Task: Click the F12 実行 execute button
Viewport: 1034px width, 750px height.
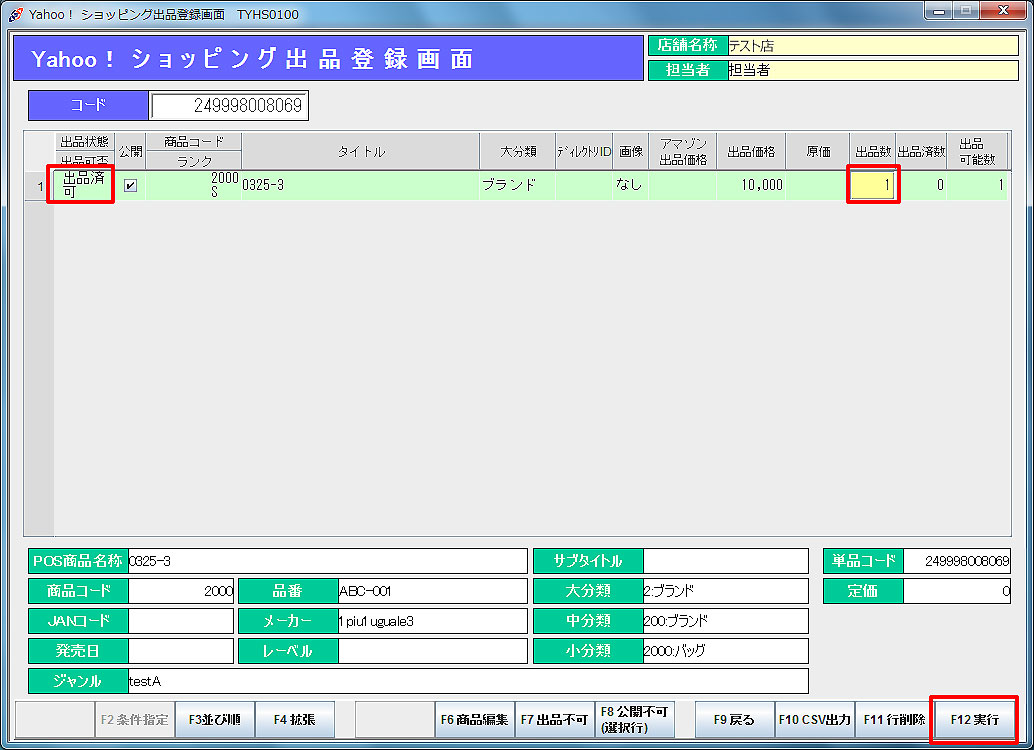Action: [974, 719]
